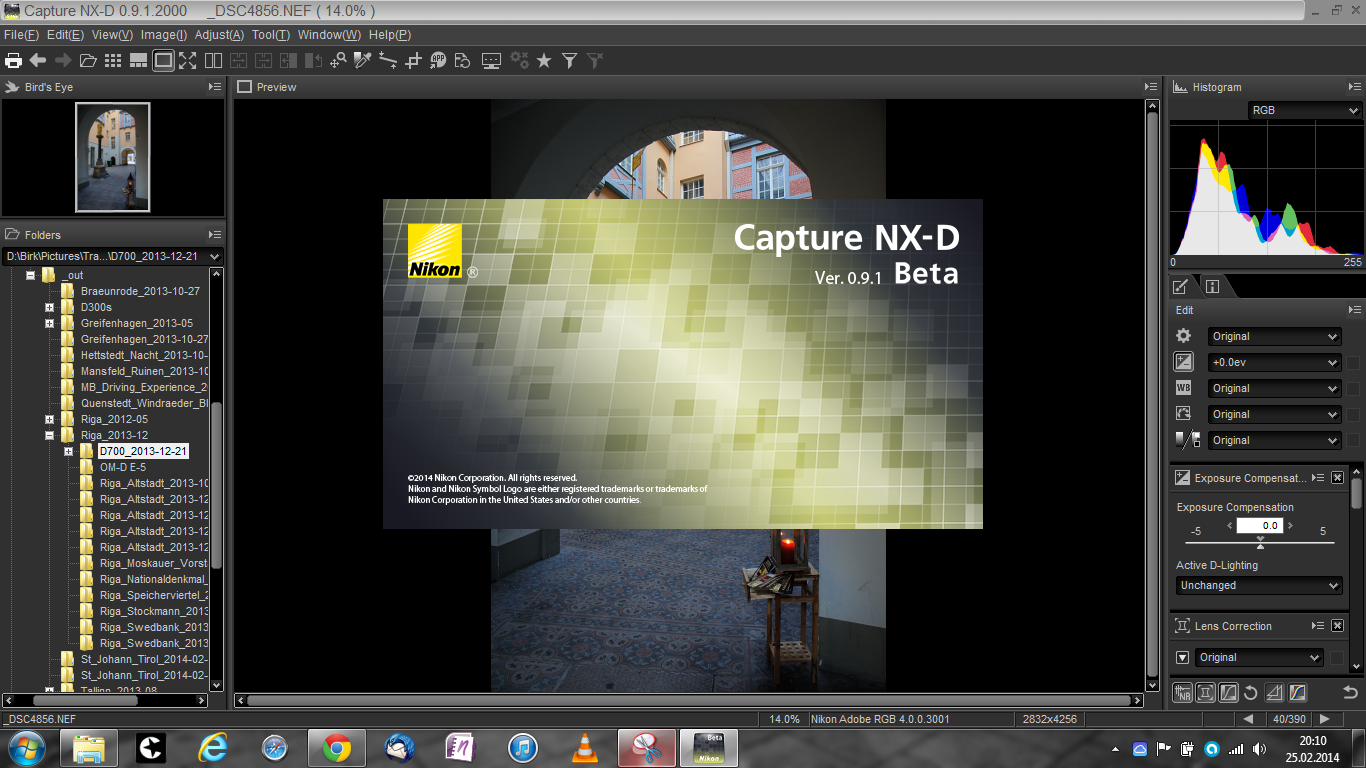Click the exposure compensation value field
The height and width of the screenshot is (768, 1366).
tap(1260, 526)
